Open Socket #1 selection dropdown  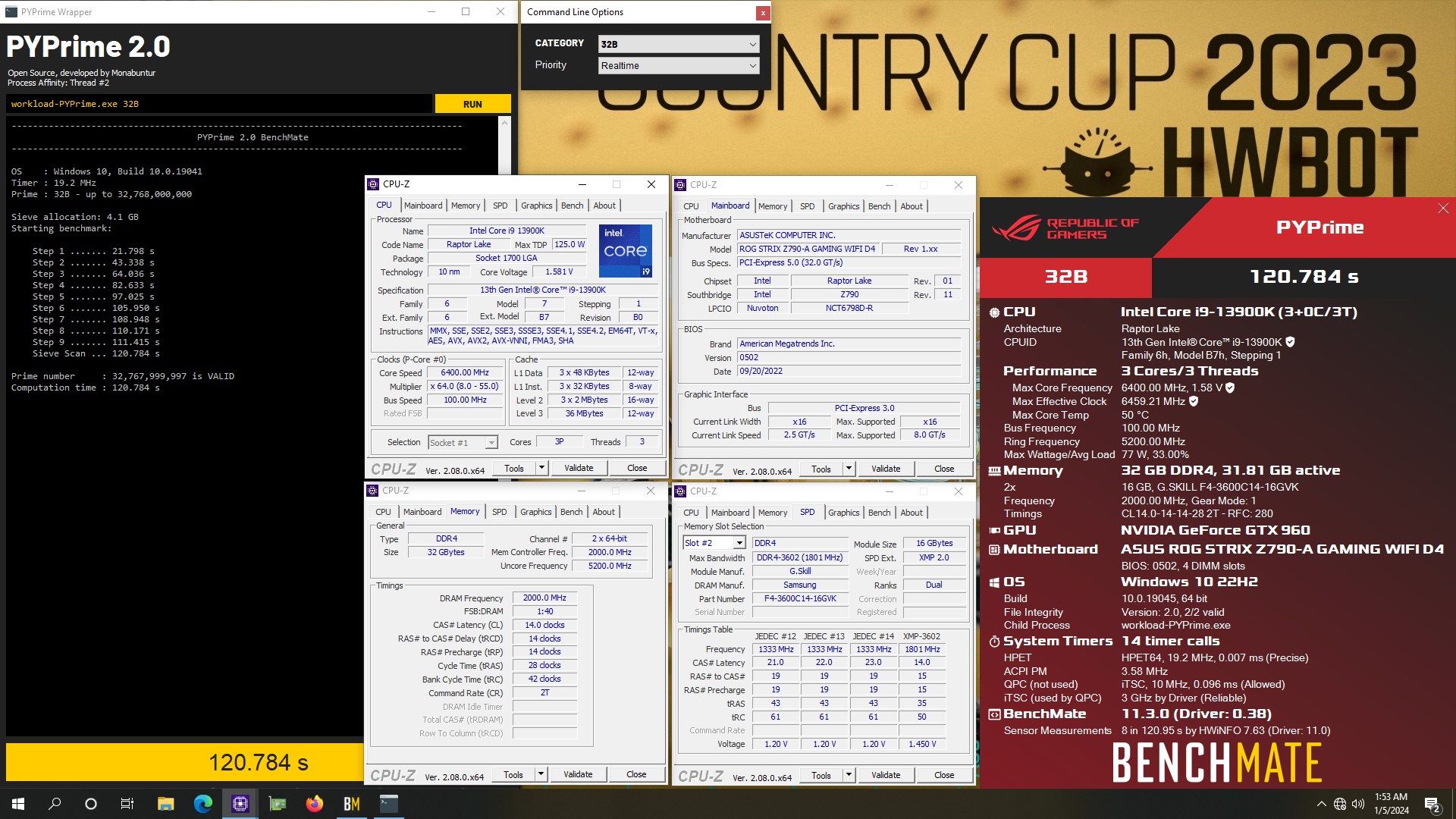463,443
